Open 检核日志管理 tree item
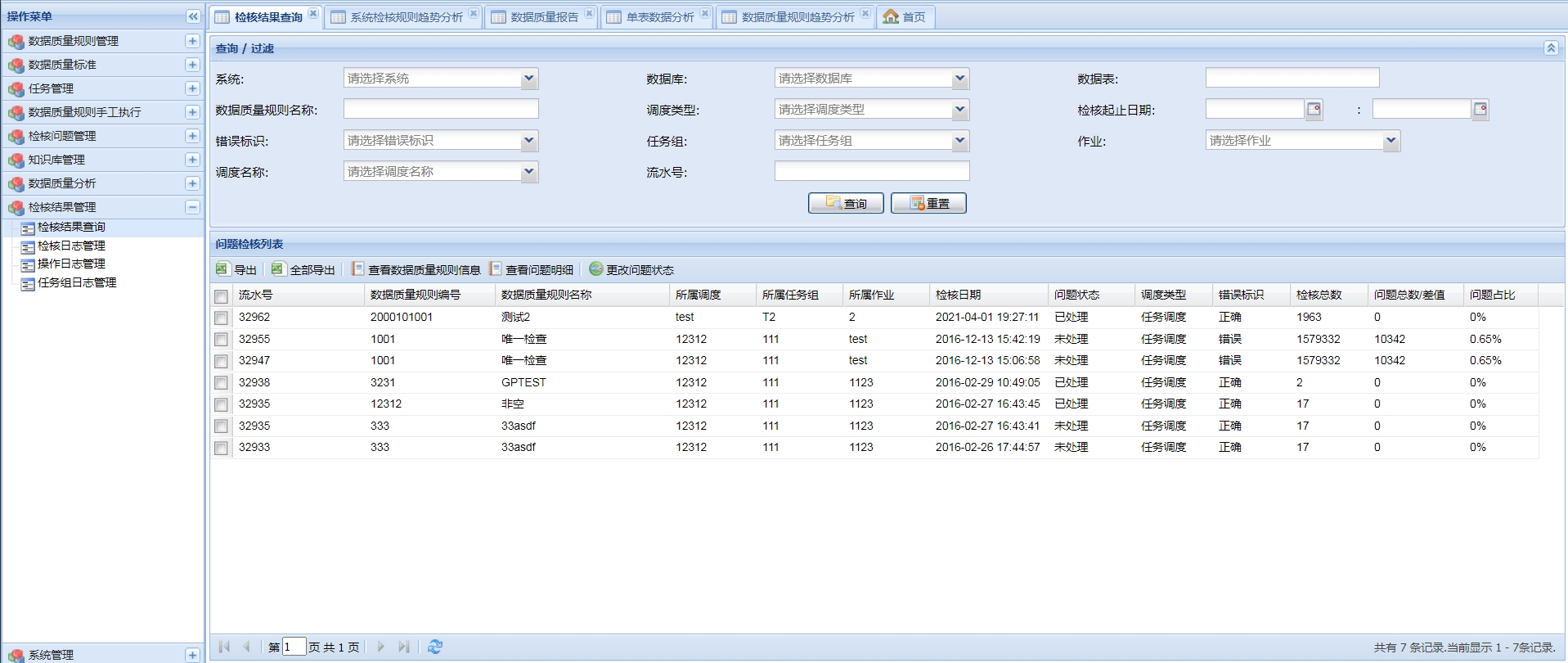1568x663 pixels. pos(71,246)
